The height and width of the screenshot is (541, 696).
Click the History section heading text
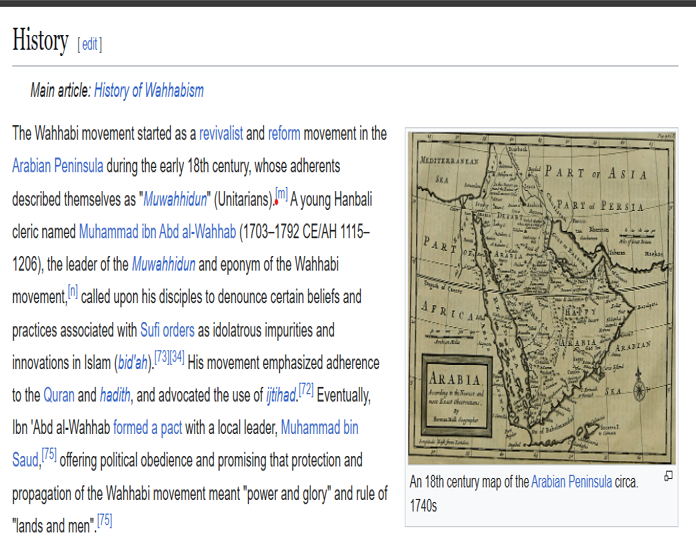coord(40,40)
